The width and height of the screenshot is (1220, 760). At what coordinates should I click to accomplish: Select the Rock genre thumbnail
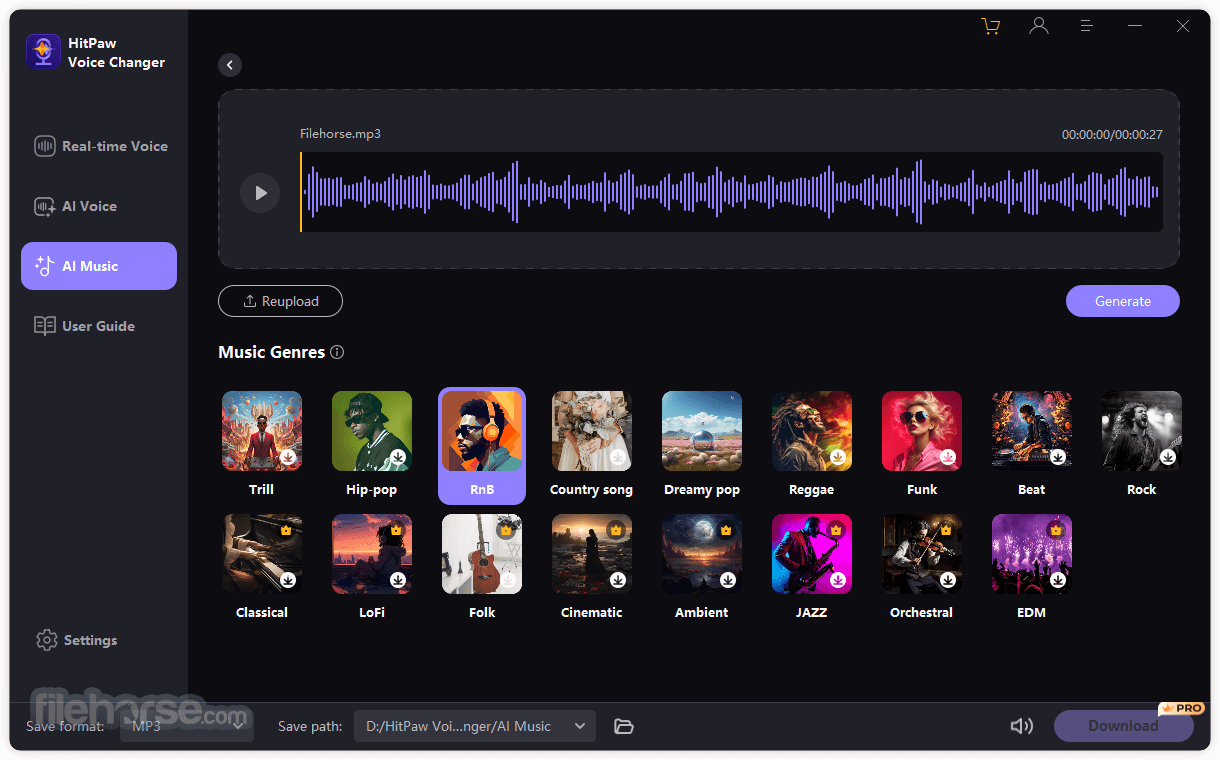1142,431
